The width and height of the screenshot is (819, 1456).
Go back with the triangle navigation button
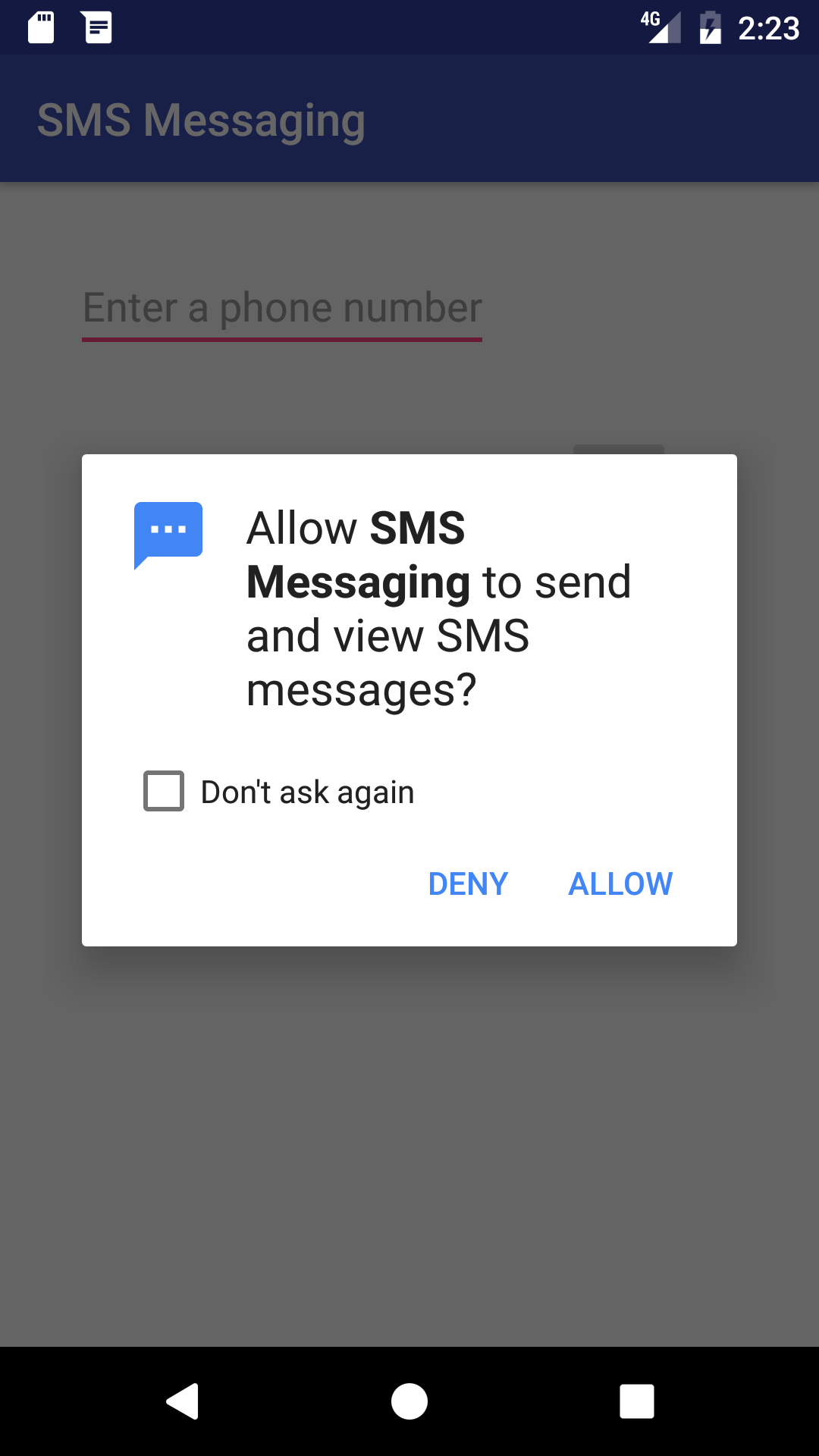click(183, 1401)
